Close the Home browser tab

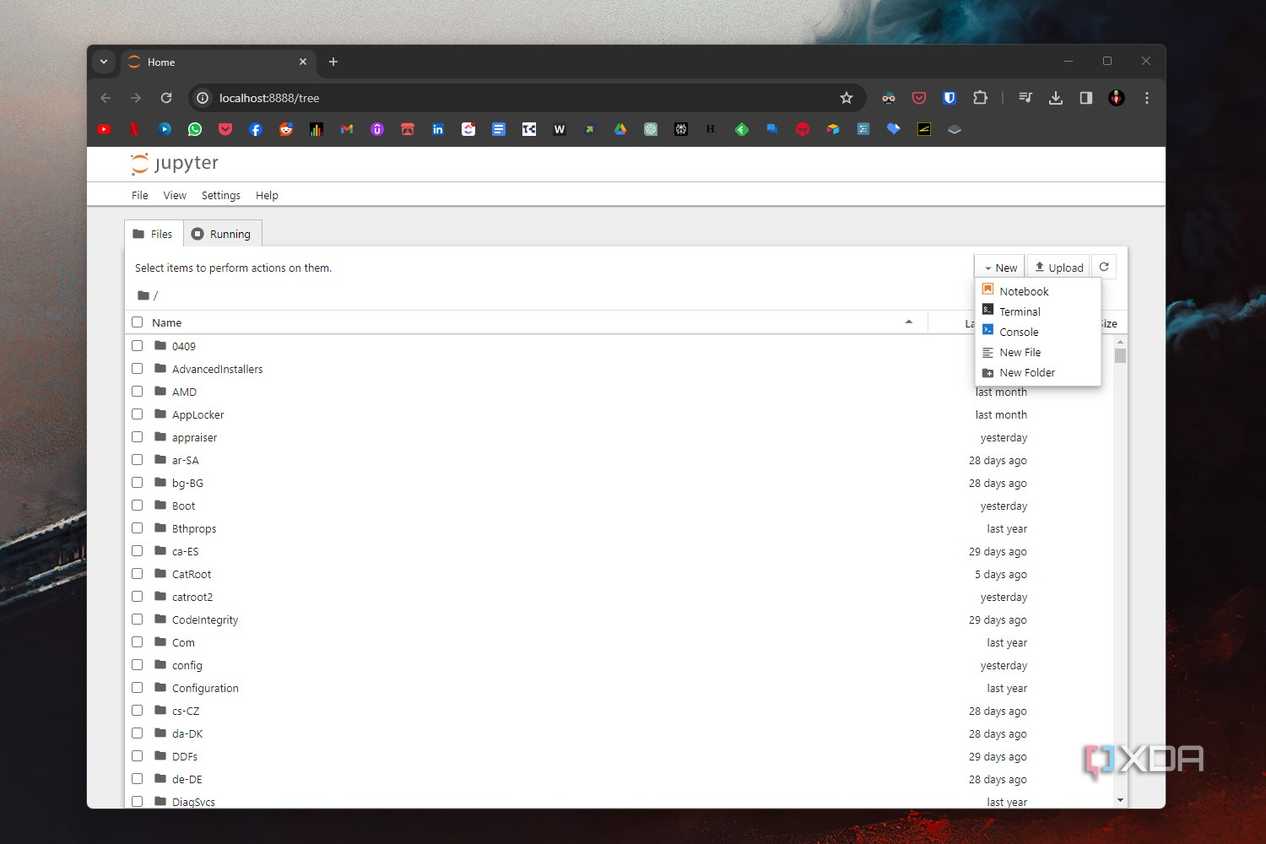click(303, 62)
